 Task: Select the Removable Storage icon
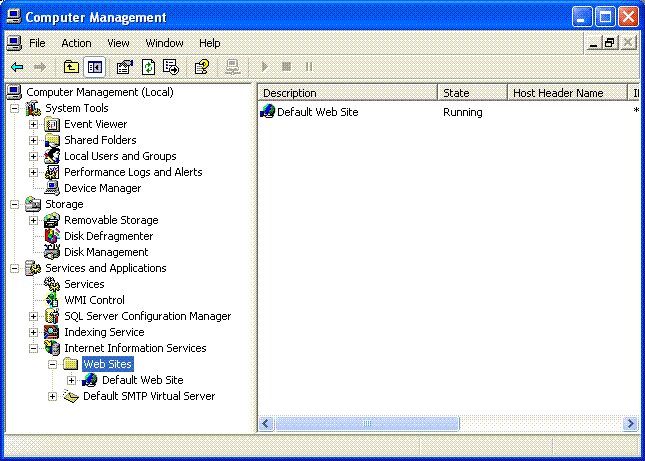[x=52, y=220]
